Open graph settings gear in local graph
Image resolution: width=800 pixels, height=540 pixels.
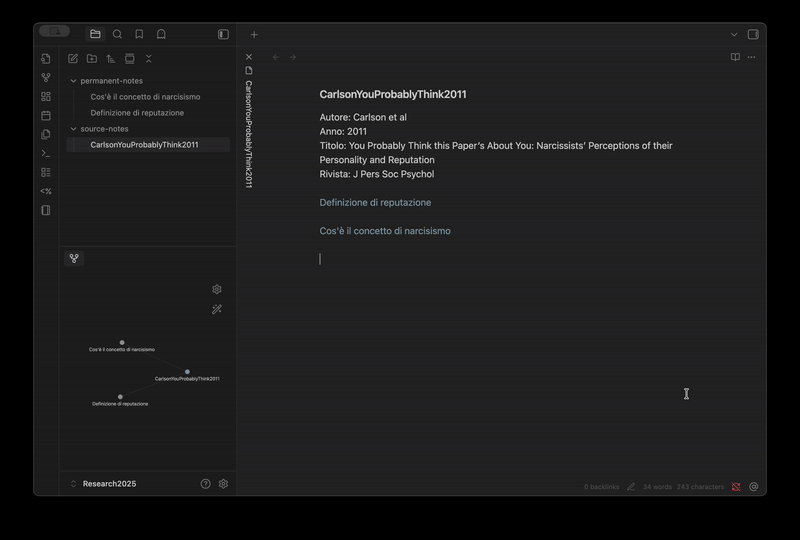(x=217, y=289)
